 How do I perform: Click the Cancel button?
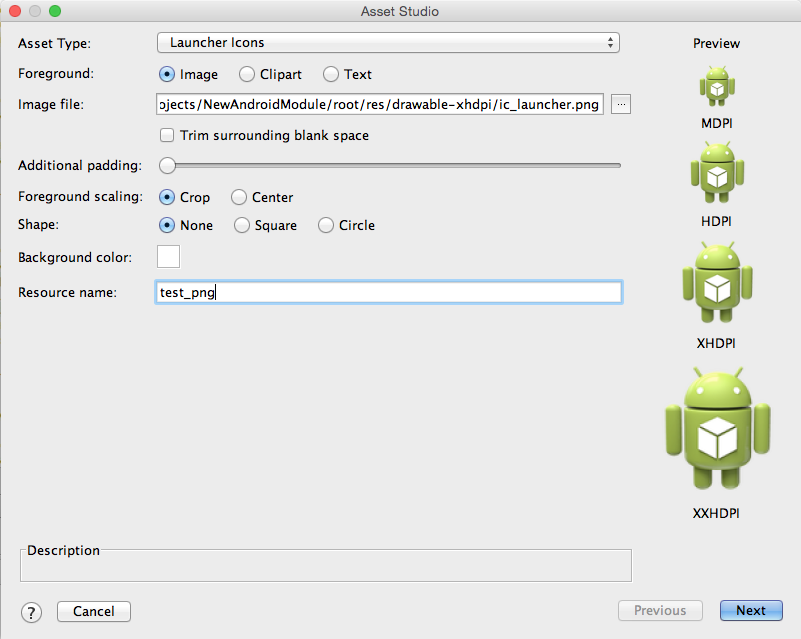click(94, 611)
